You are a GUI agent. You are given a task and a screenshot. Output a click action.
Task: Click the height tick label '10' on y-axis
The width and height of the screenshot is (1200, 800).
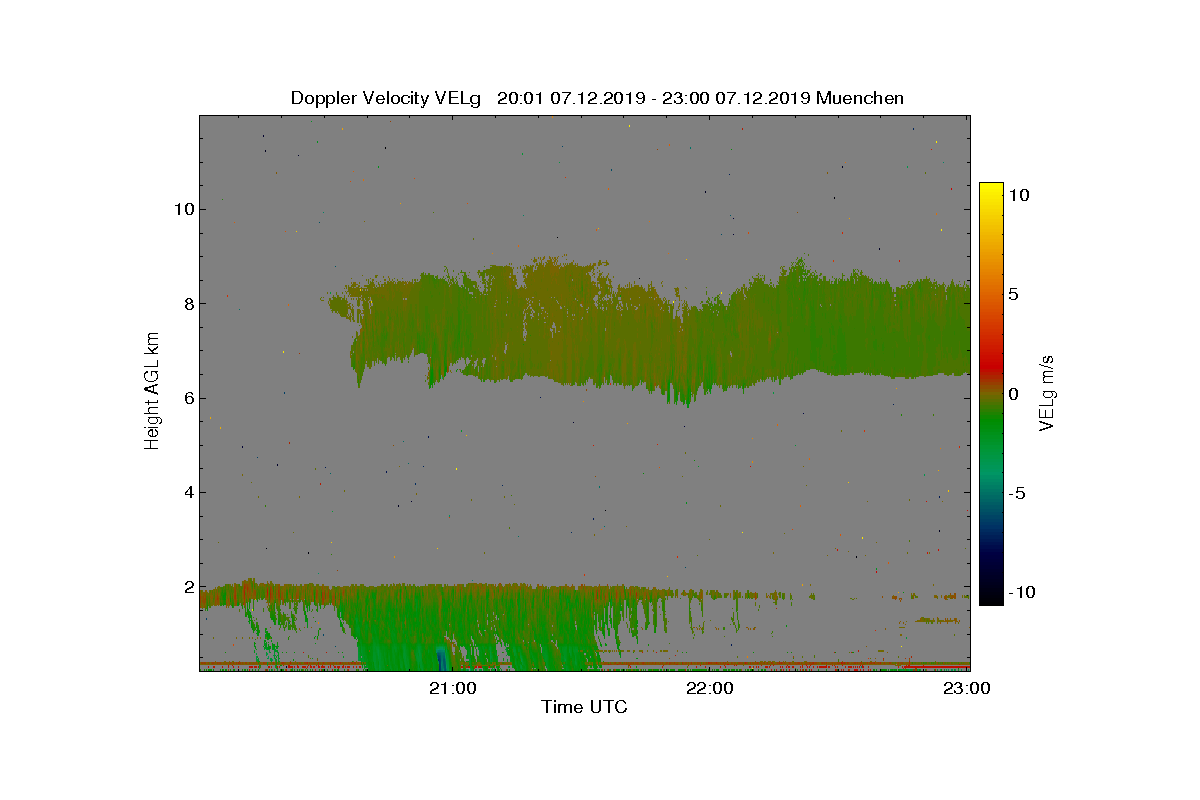tap(182, 209)
